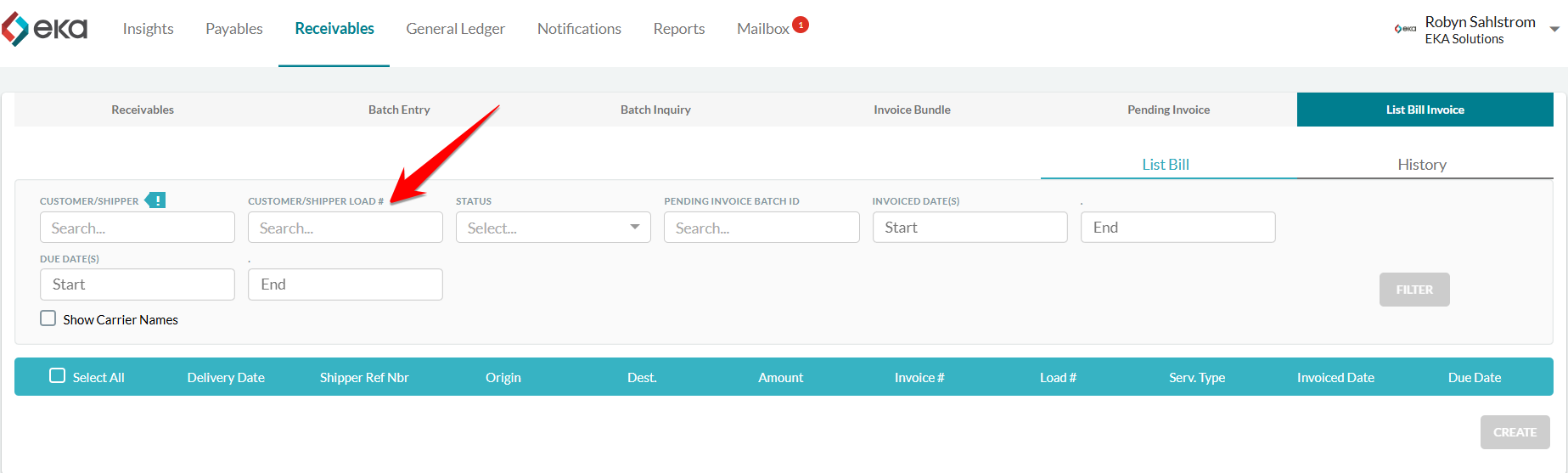The image size is (1568, 473).
Task: Click the Origin column header
Action: (x=503, y=377)
